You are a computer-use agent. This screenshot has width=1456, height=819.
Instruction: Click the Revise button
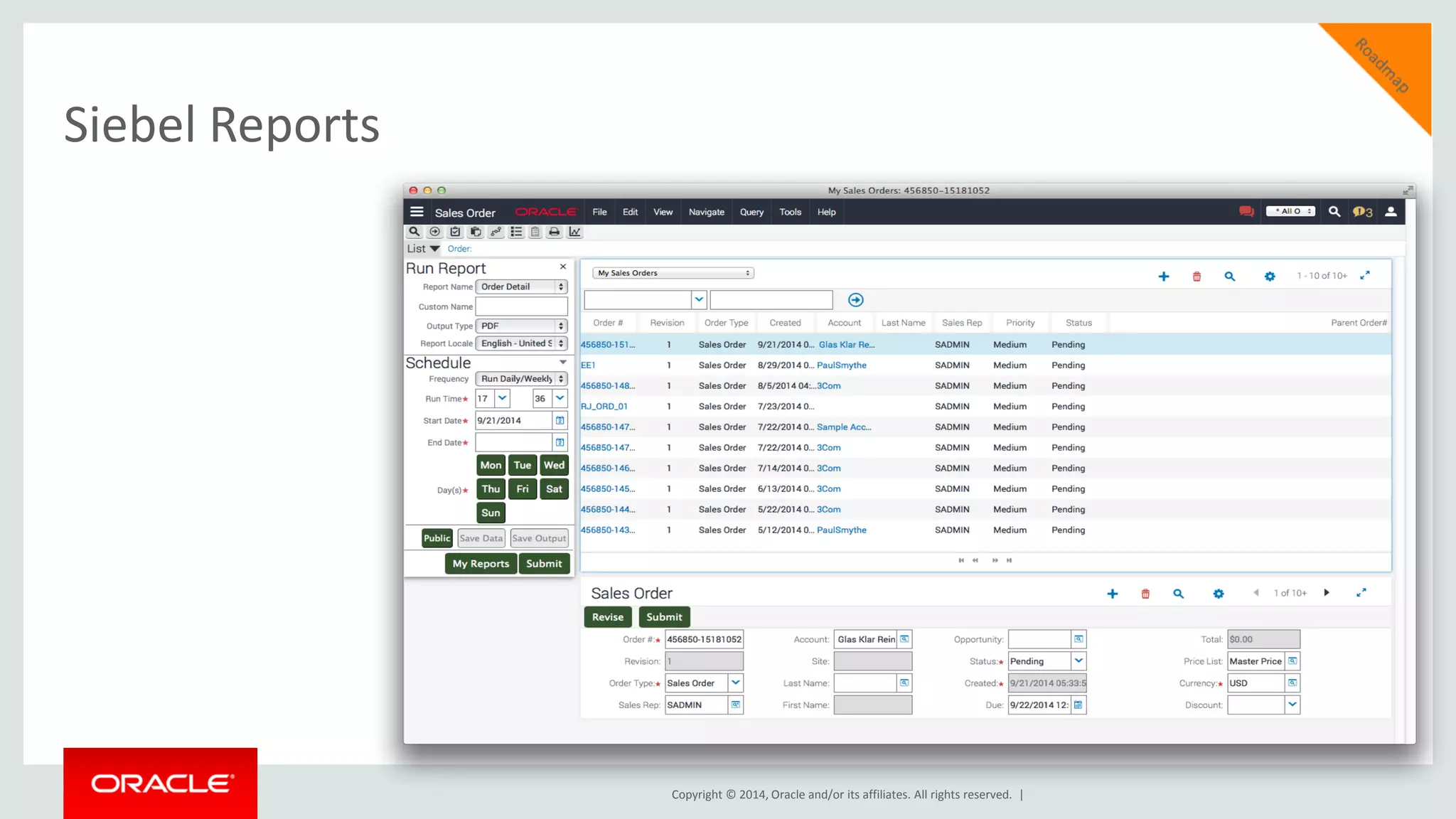608,617
